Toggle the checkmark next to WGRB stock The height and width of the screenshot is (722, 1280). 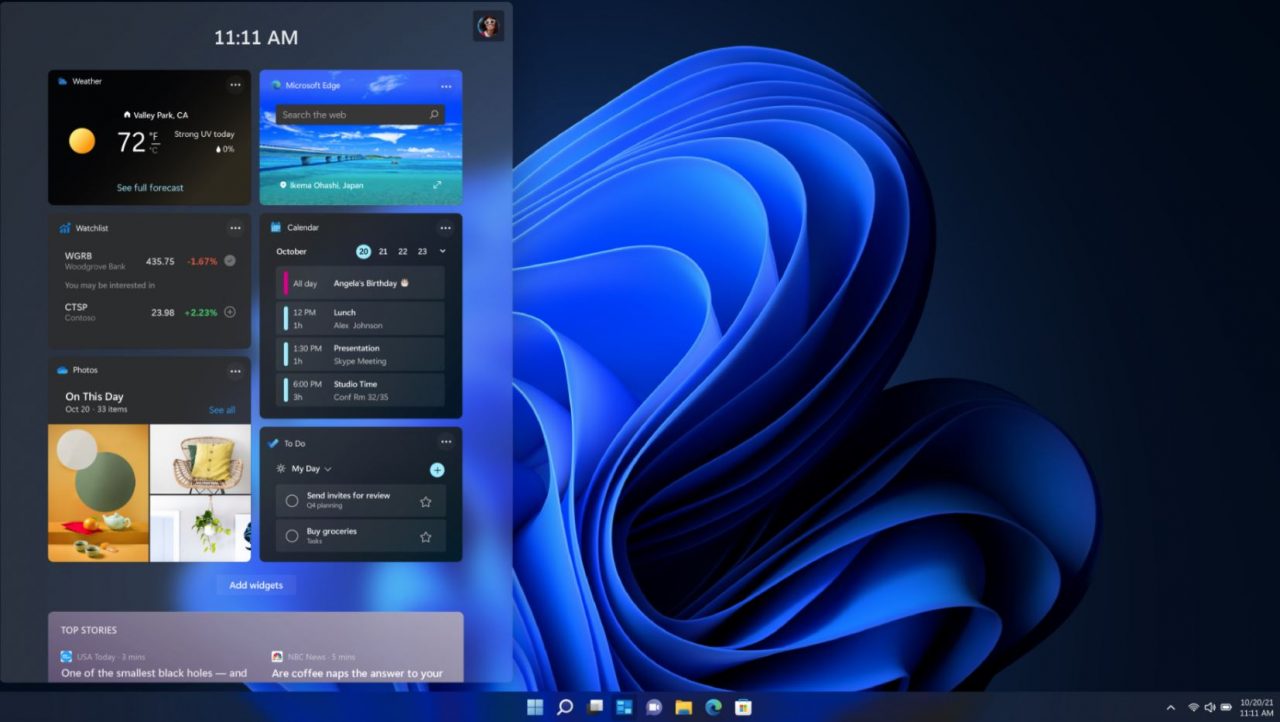tap(229, 260)
